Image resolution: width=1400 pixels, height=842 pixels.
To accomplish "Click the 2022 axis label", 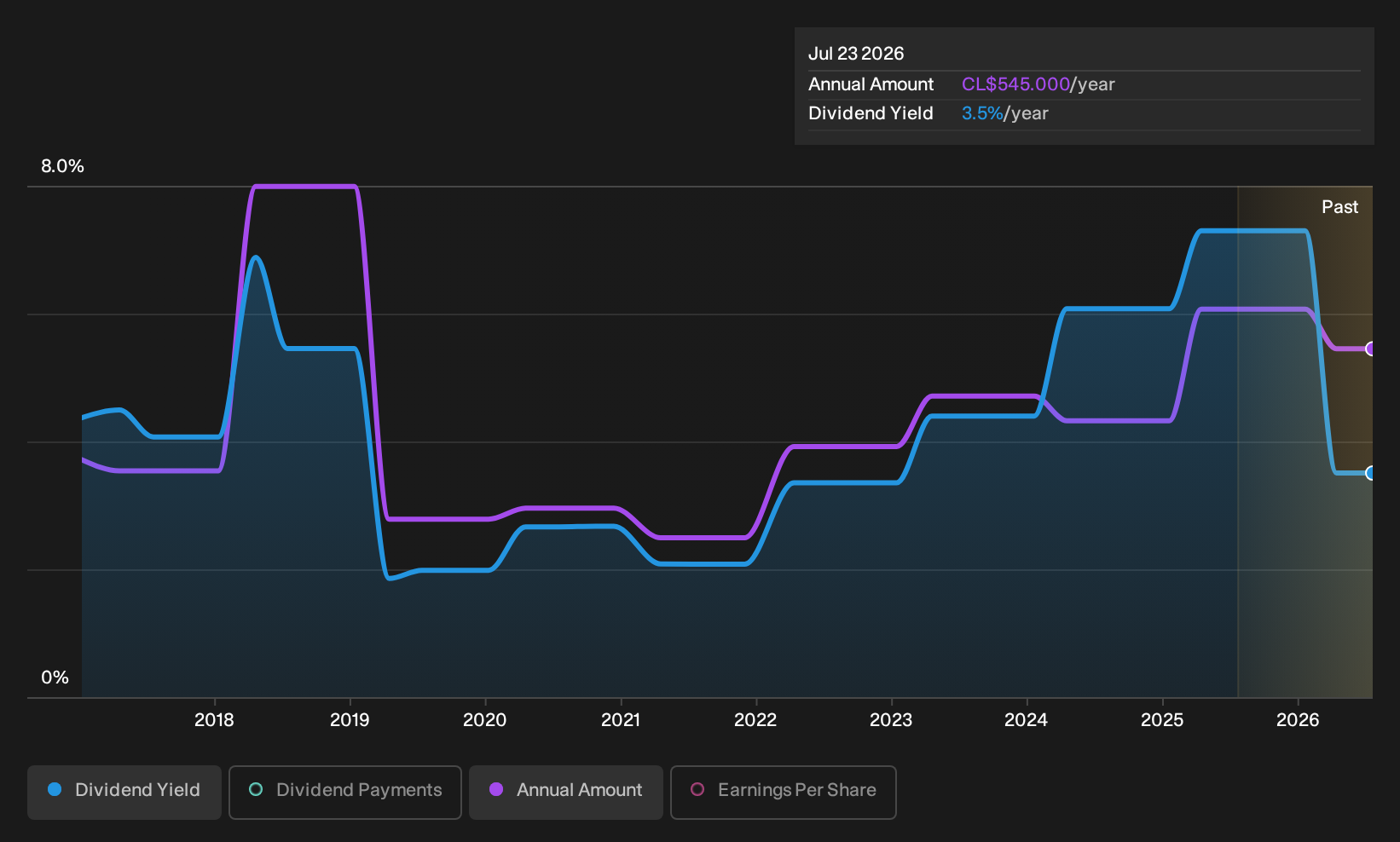I will (755, 720).
